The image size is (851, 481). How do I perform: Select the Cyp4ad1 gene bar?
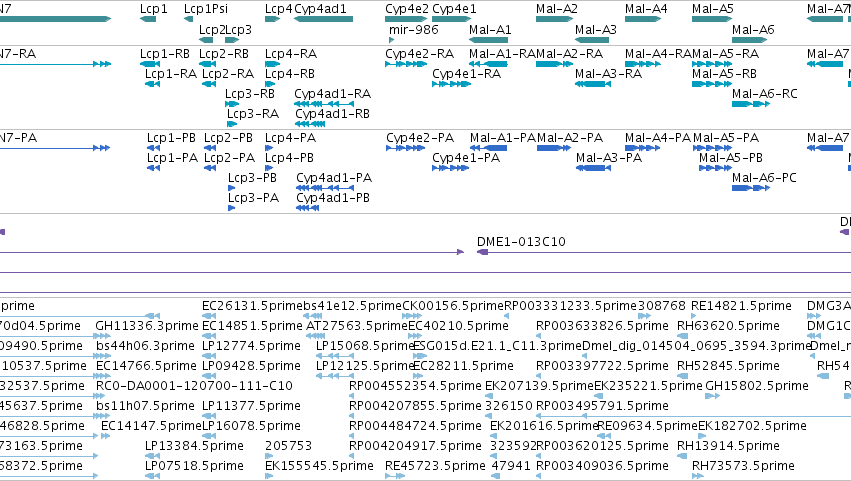[x=323, y=19]
